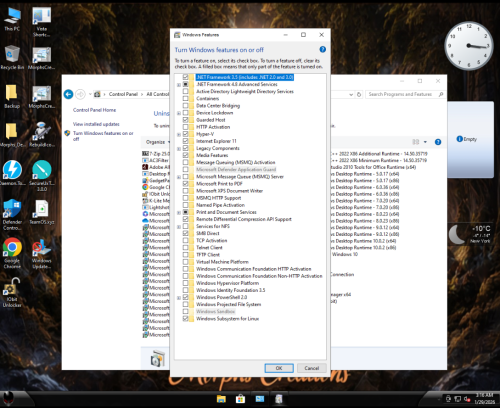Viewport: 500px width, 408px height.
Task: Open the view options dropdown arrow in Programs list
Action: pyautogui.click(x=425, y=142)
